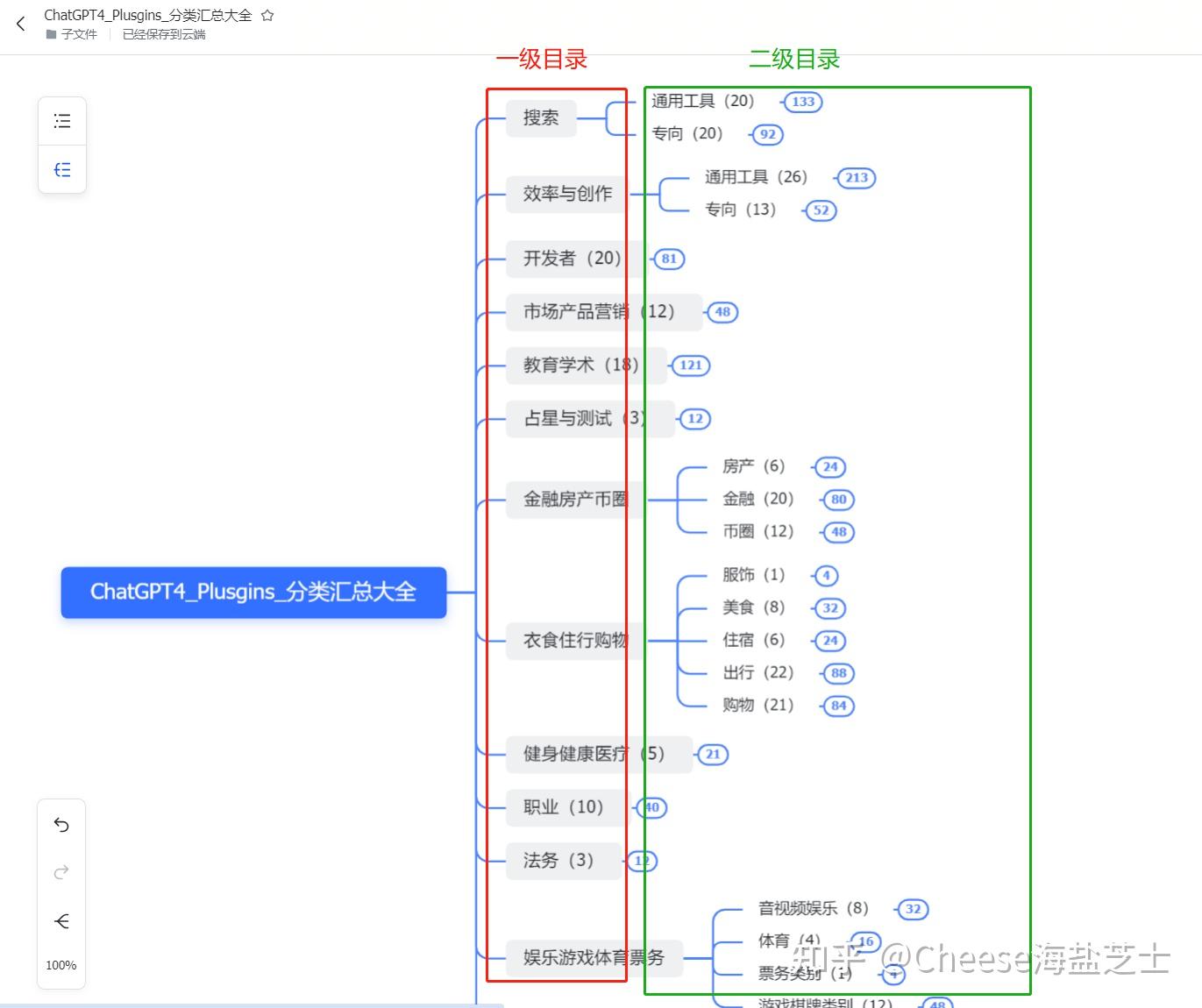Image resolution: width=1202 pixels, height=1008 pixels.
Task: Select the 美食 (8) child node
Action: point(754,607)
